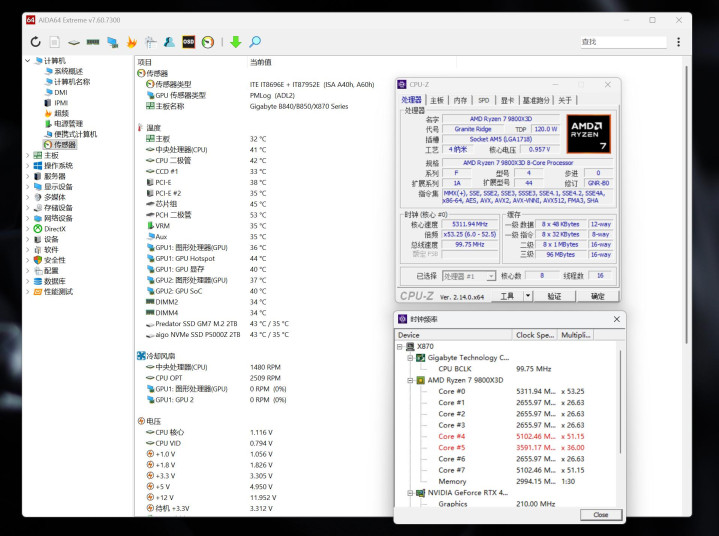
Task: Open the 处理器 #1 selection dropdown
Action: coord(490,276)
